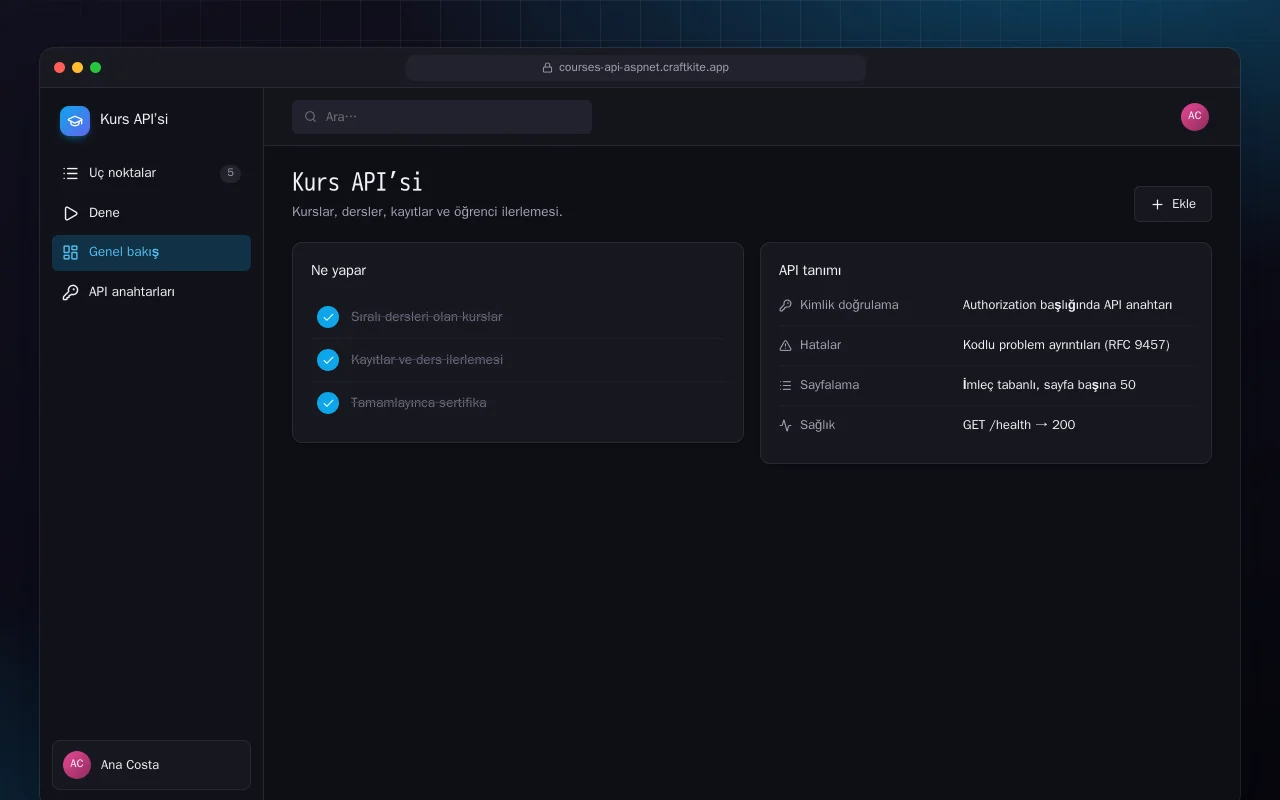Open API anahtarları in the sidebar
The image size is (1280, 800).
[151, 293]
